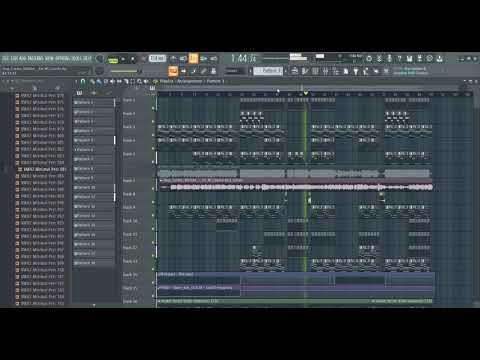Open the ADD menu
This screenshot has width=480, height=360.
coord(23,59)
